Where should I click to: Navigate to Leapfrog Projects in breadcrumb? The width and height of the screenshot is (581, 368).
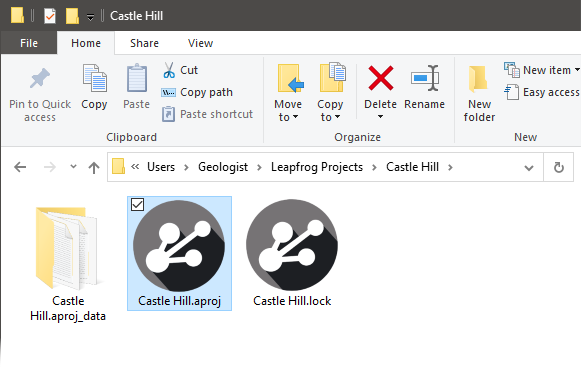[x=317, y=167]
